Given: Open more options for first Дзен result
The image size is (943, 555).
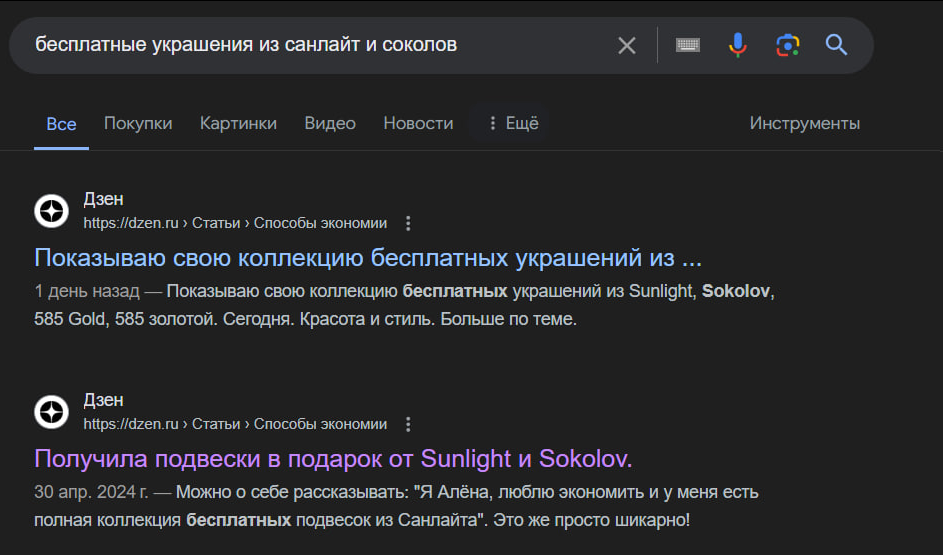Looking at the screenshot, I should (x=408, y=223).
